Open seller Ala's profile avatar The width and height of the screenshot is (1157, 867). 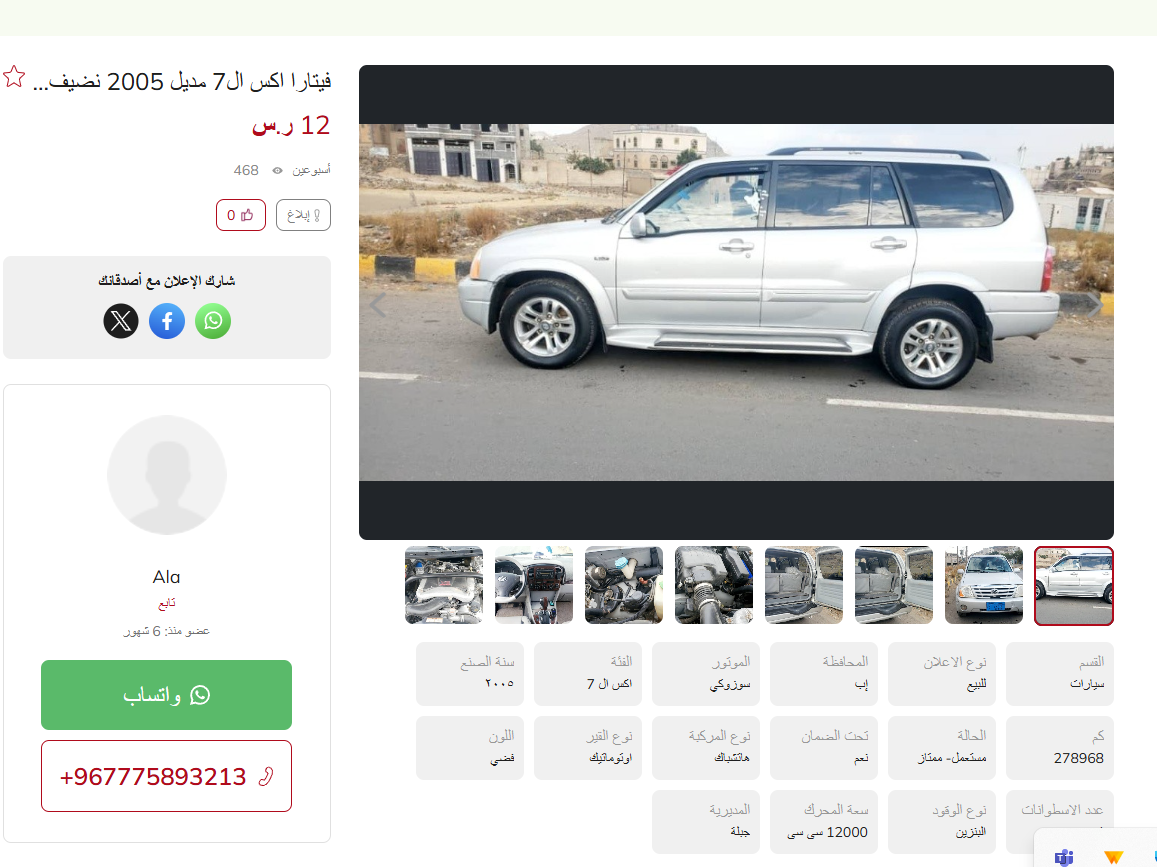[x=167, y=475]
